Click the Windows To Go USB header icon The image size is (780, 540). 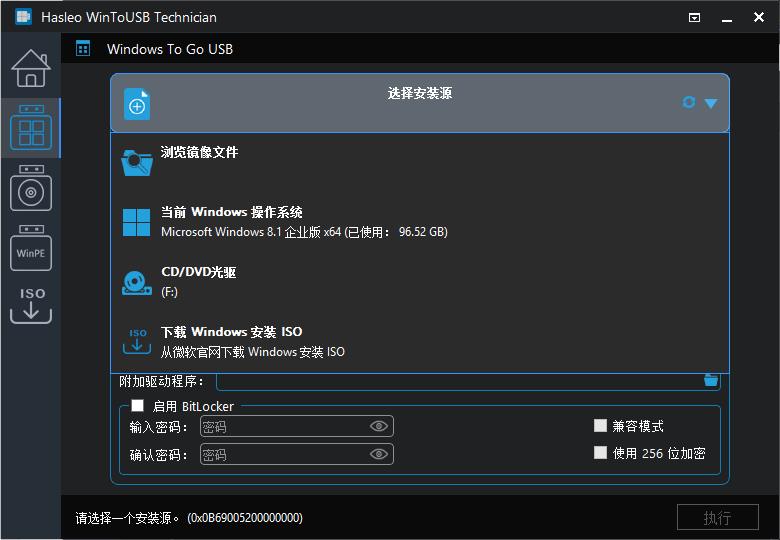(x=83, y=48)
